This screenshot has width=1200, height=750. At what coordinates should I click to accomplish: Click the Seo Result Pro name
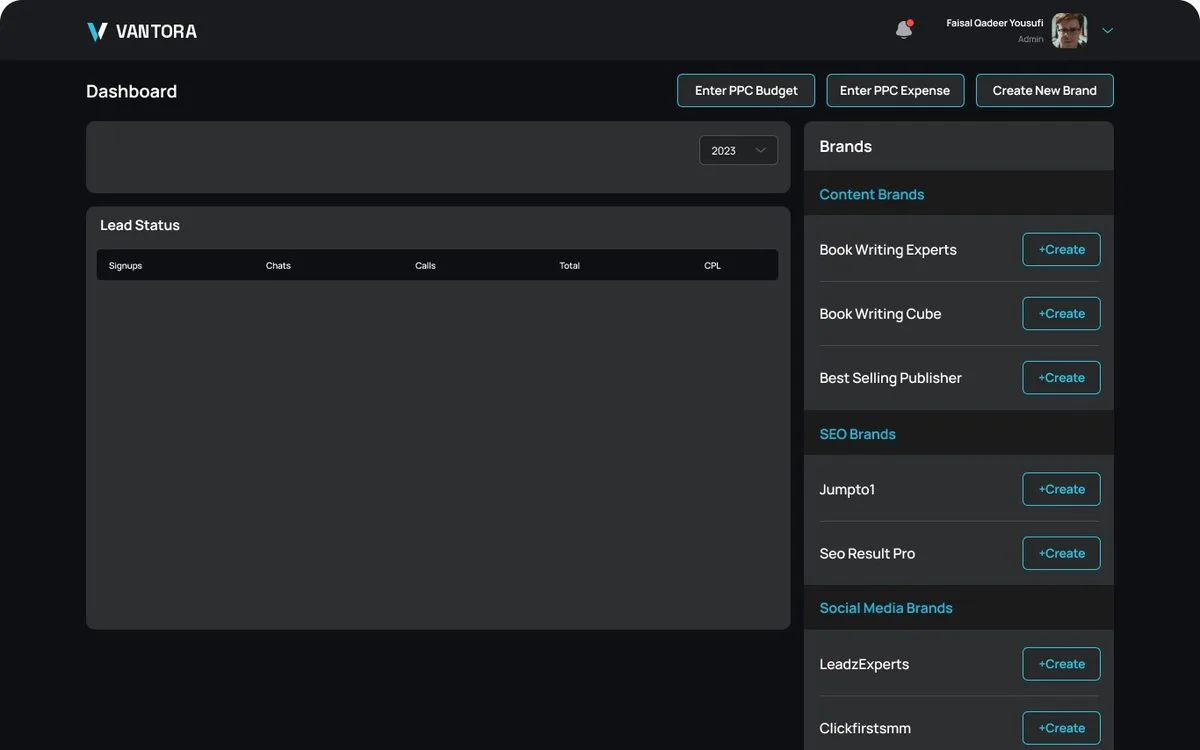pyautogui.click(x=867, y=554)
